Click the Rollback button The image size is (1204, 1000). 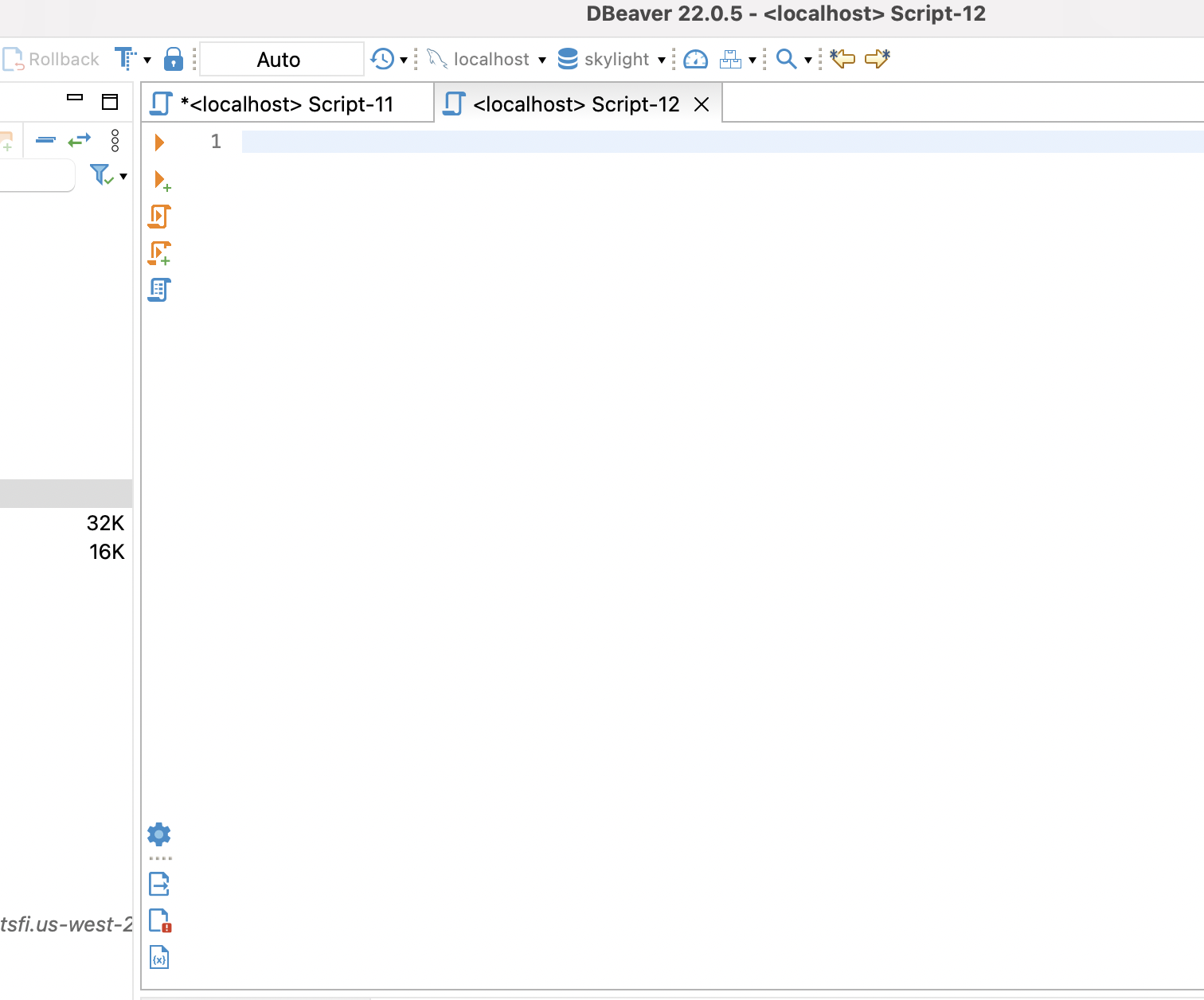52,60
